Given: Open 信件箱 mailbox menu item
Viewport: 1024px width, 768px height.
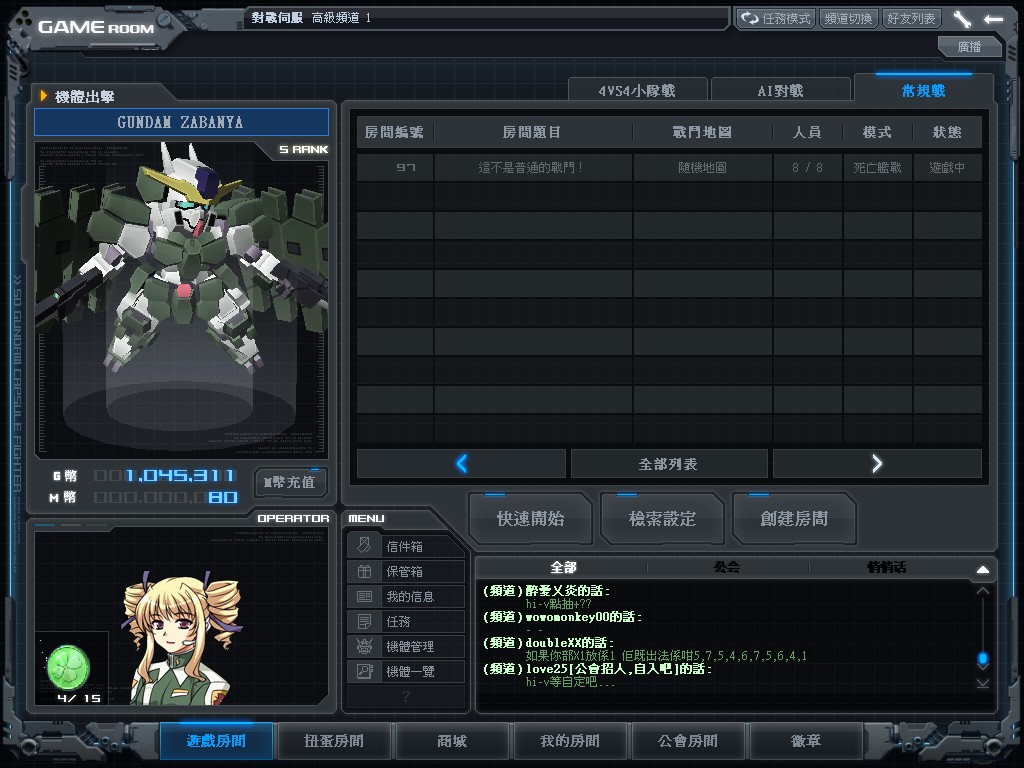Looking at the screenshot, I should 406,546.
